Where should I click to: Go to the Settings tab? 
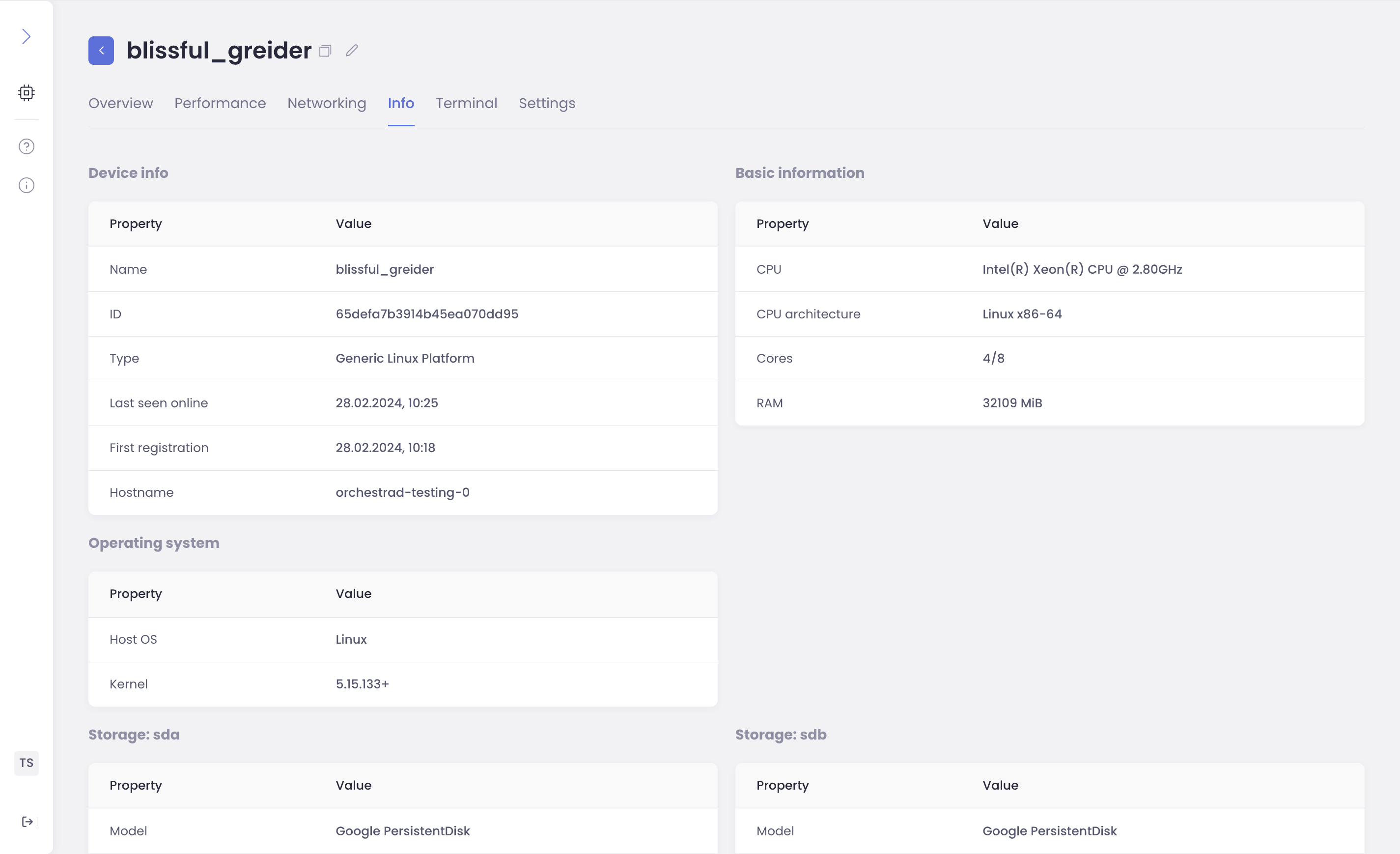tap(547, 103)
